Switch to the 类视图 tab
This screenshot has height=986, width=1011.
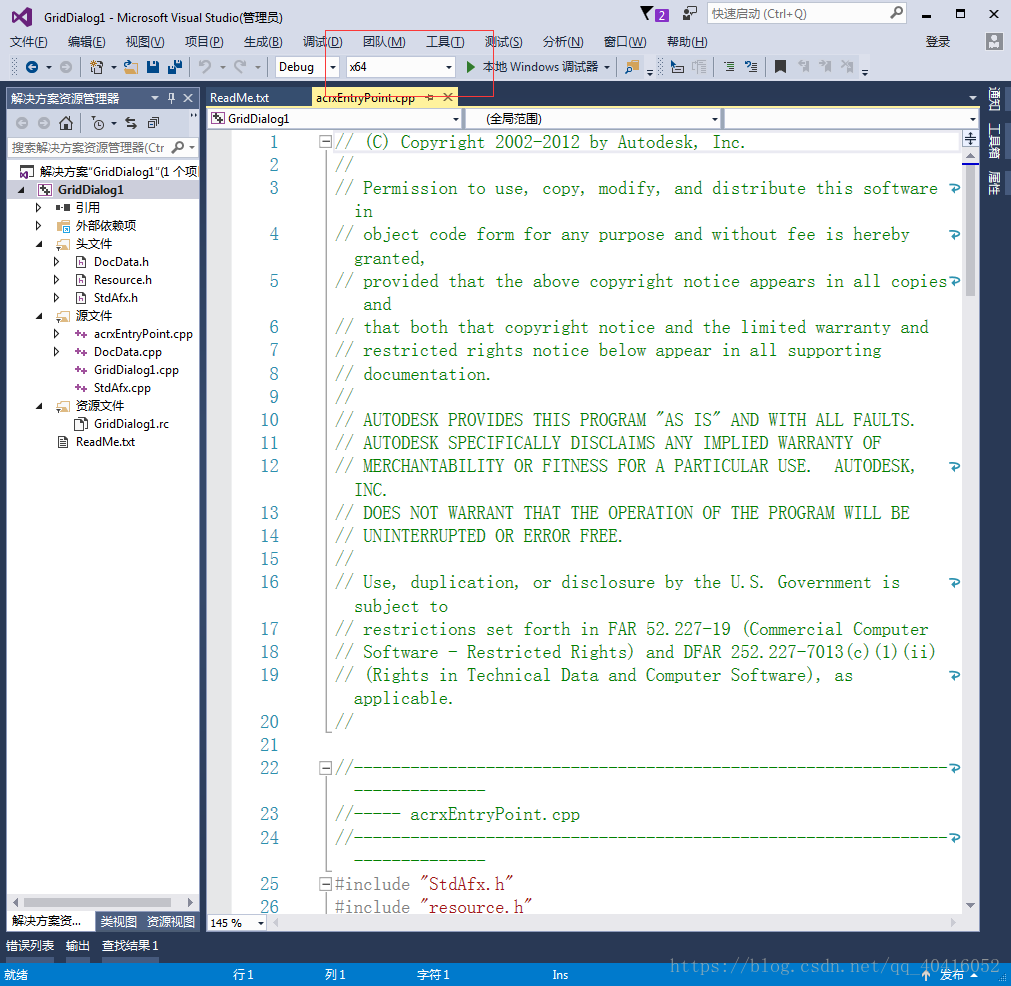(x=119, y=922)
